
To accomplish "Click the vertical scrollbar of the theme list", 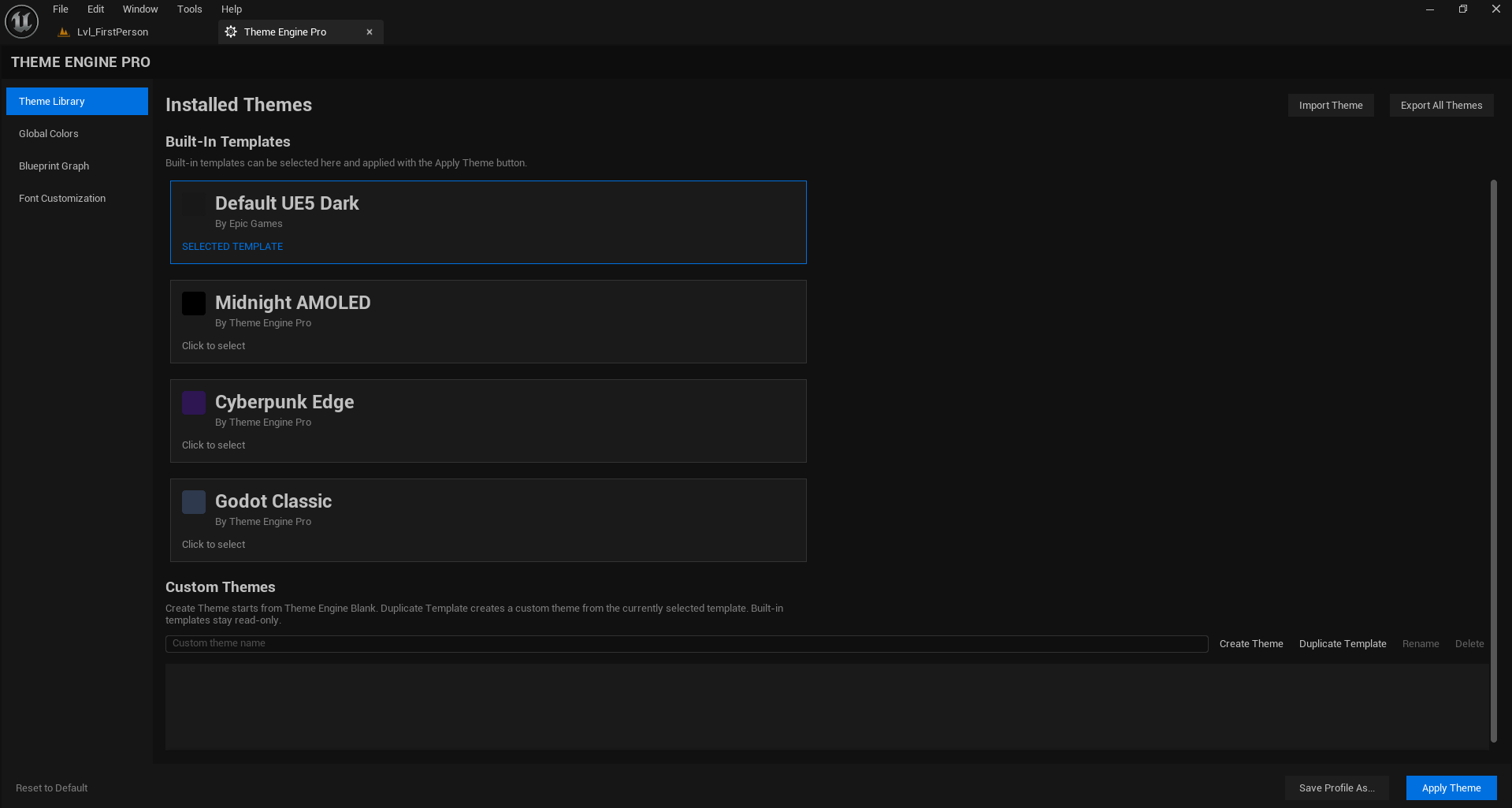I will [1493, 461].
